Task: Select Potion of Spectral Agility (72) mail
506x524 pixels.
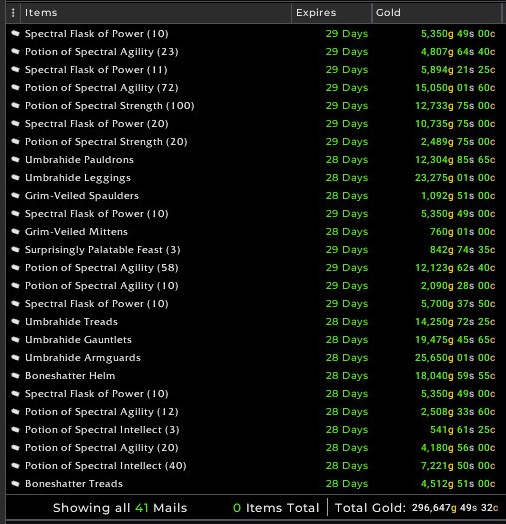Action: click(254, 88)
